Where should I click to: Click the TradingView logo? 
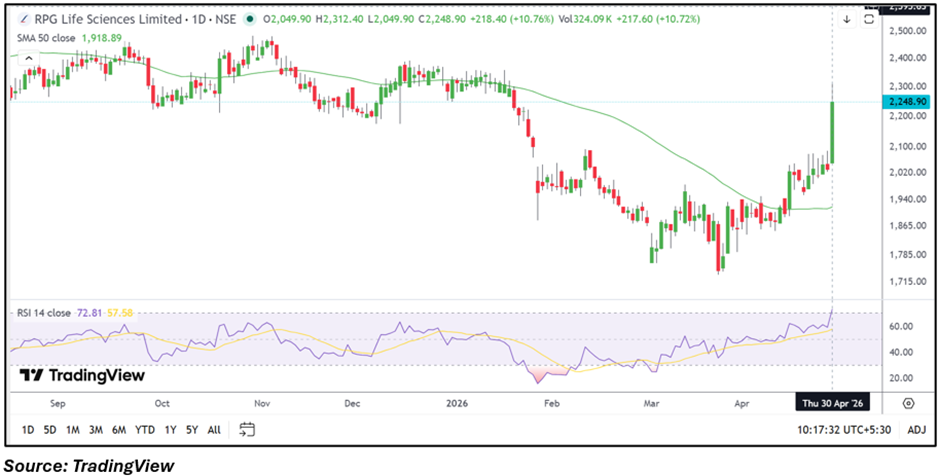pyautogui.click(x=83, y=376)
